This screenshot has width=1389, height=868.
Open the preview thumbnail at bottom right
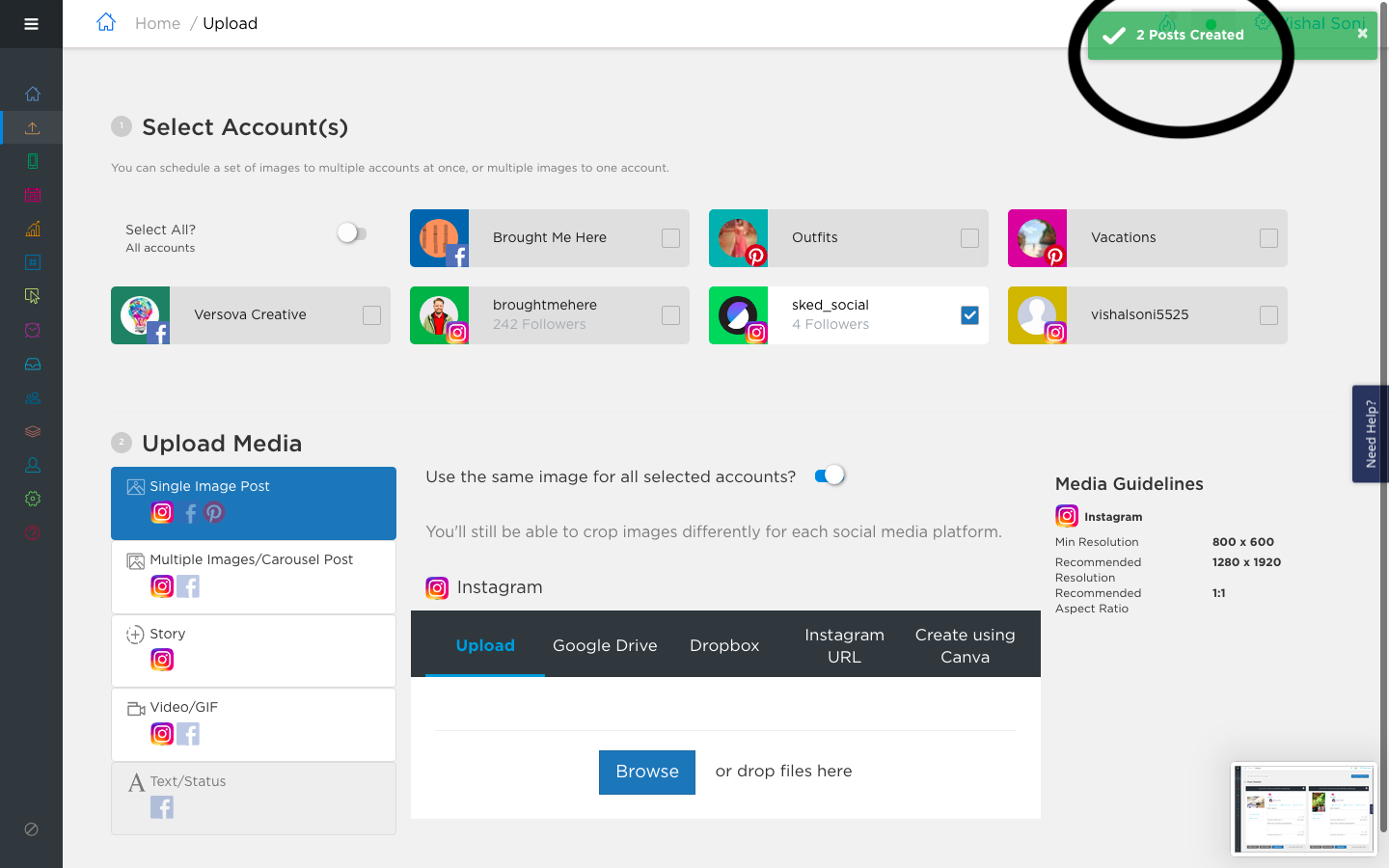tap(1304, 809)
